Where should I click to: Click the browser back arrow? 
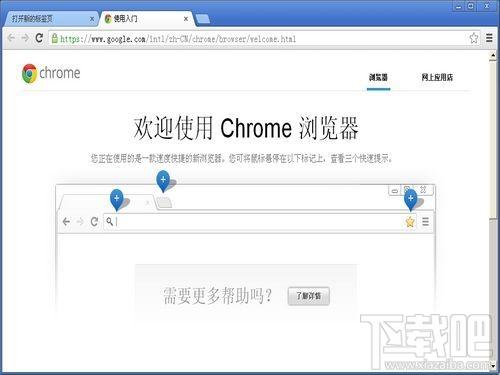11,38
